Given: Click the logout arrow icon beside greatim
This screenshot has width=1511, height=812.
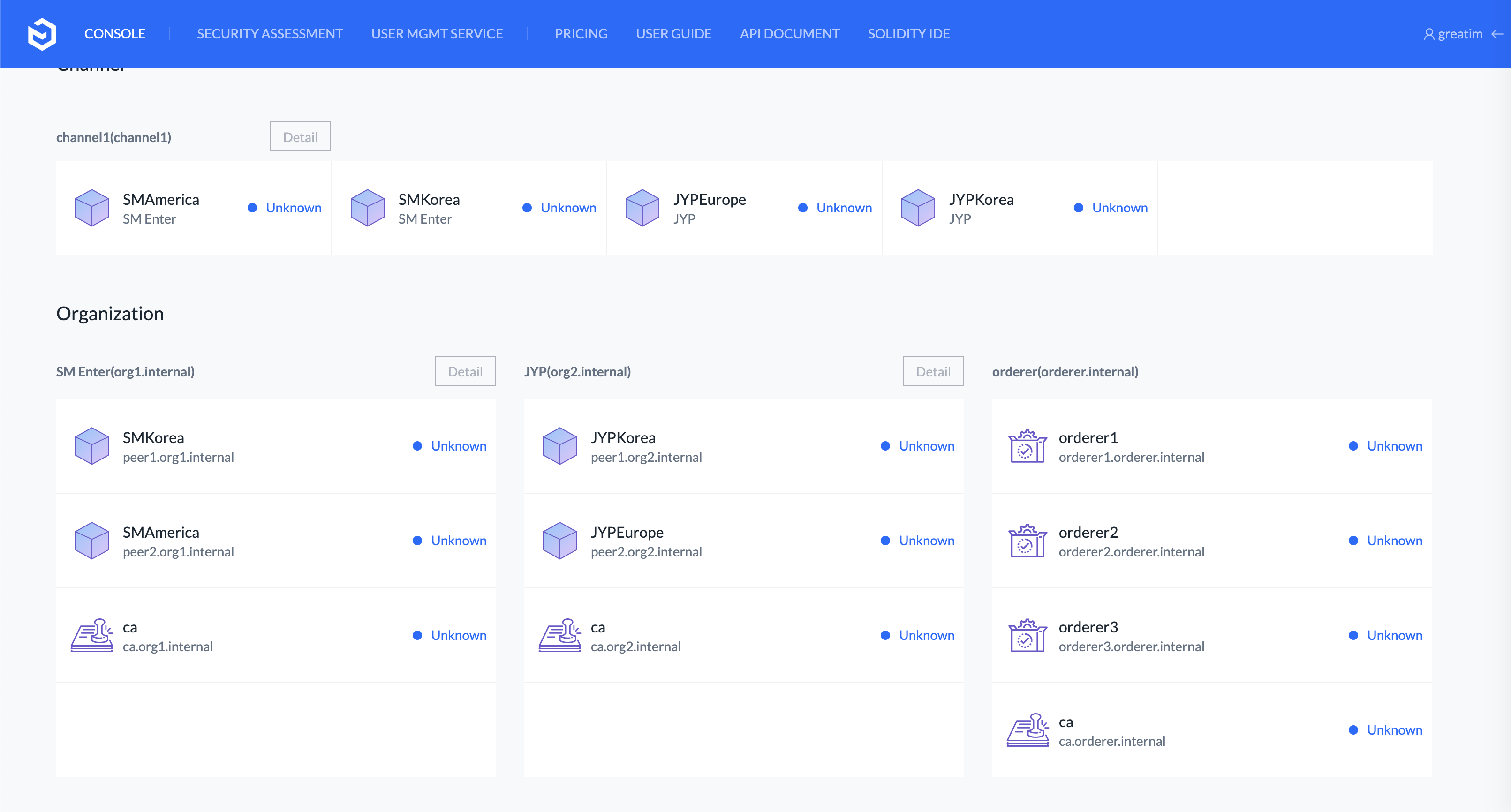Looking at the screenshot, I should [x=1497, y=34].
